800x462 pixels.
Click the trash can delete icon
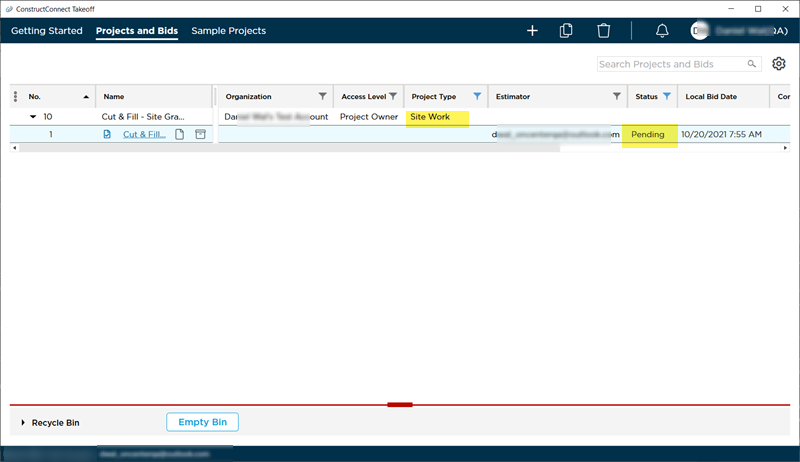[x=604, y=31]
